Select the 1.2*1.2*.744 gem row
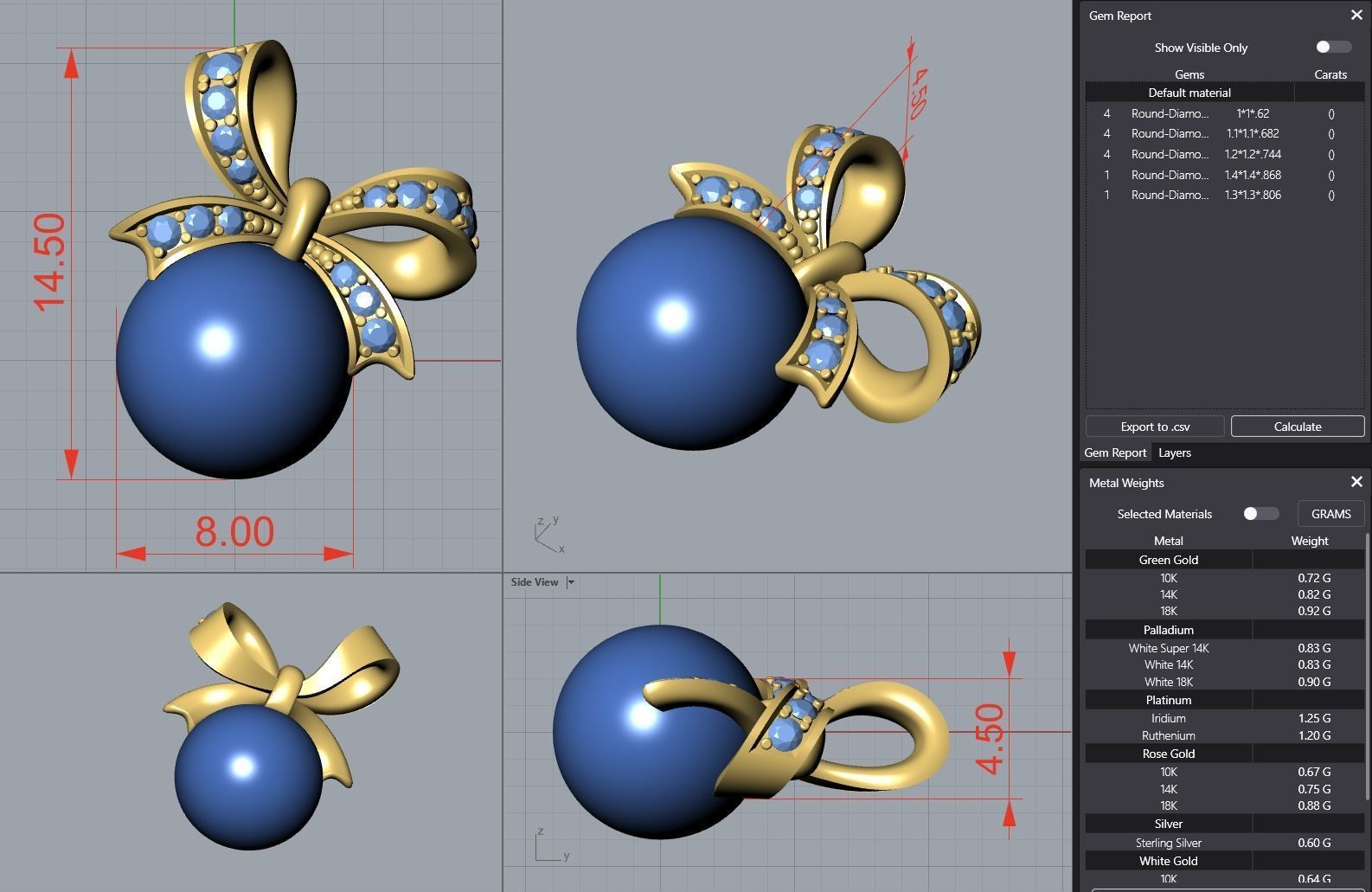This screenshot has width=1372, height=892. (1225, 154)
